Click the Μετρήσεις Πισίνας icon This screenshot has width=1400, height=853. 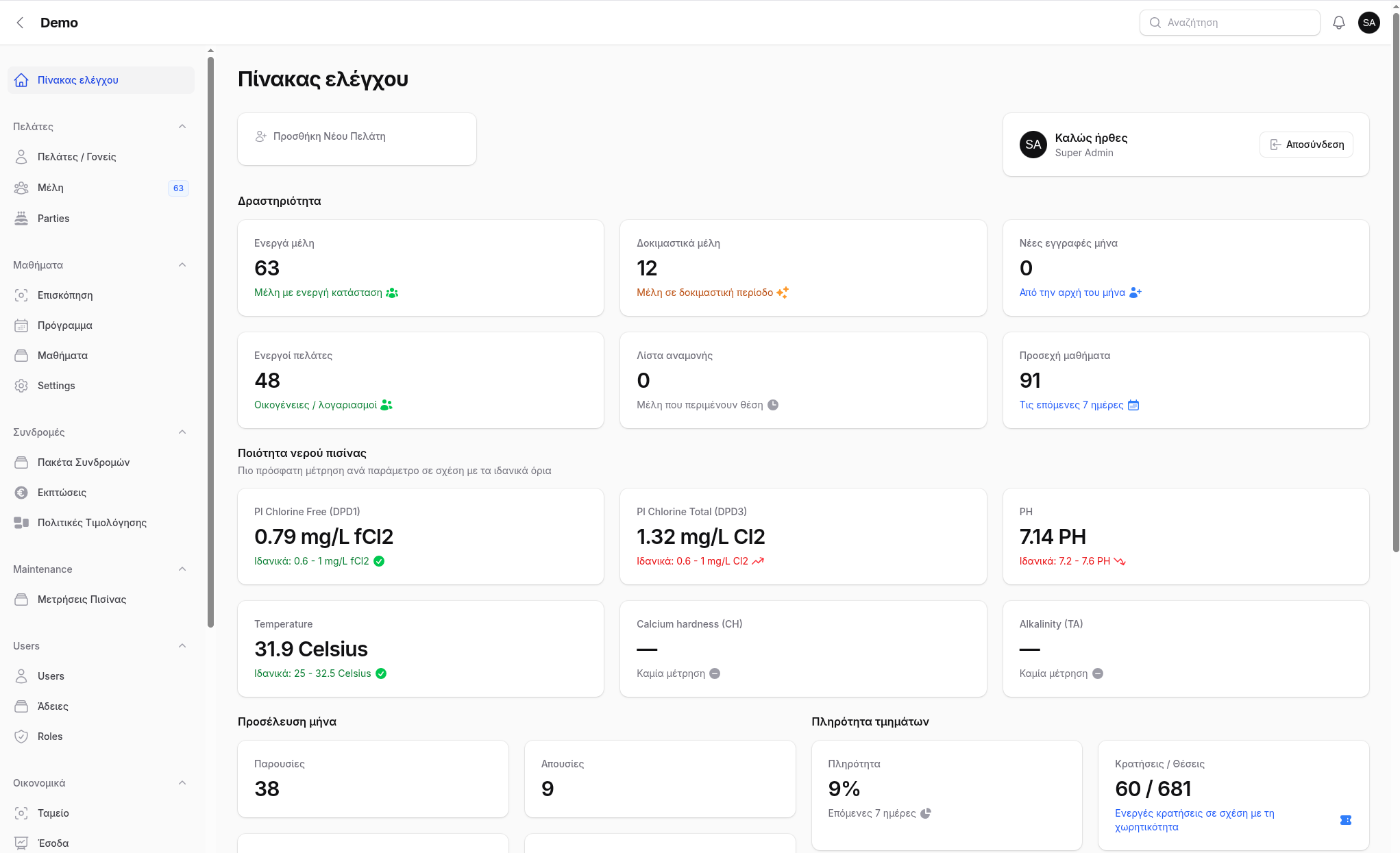click(x=21, y=599)
